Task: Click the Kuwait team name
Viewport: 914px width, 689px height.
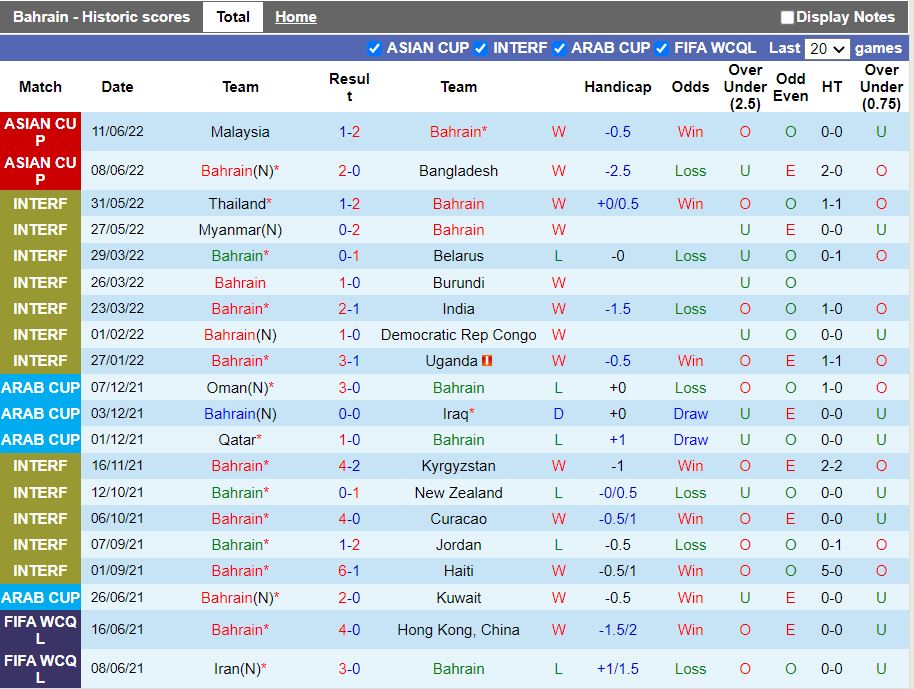Action: 458,598
